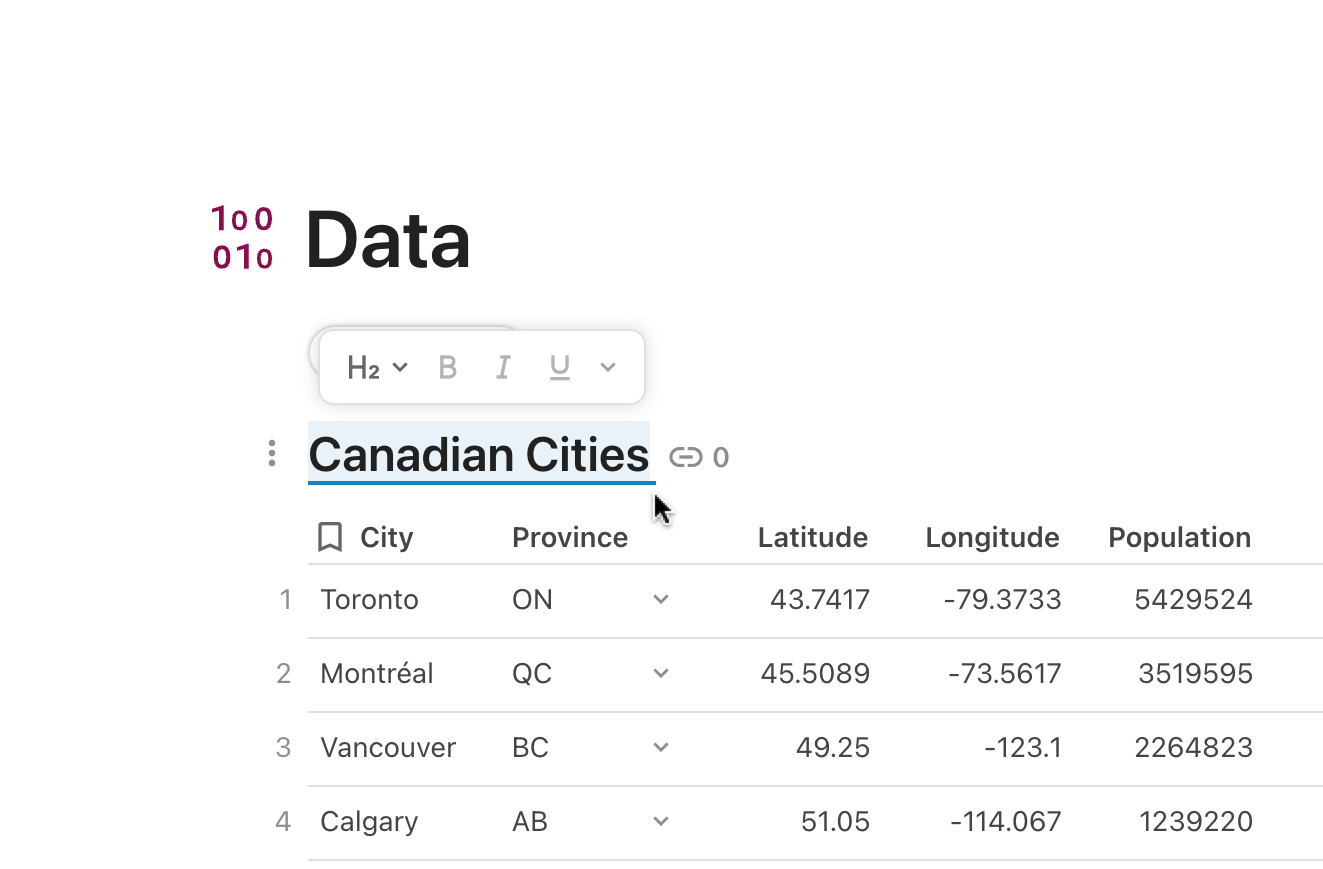Click the Population column header

(1179, 537)
